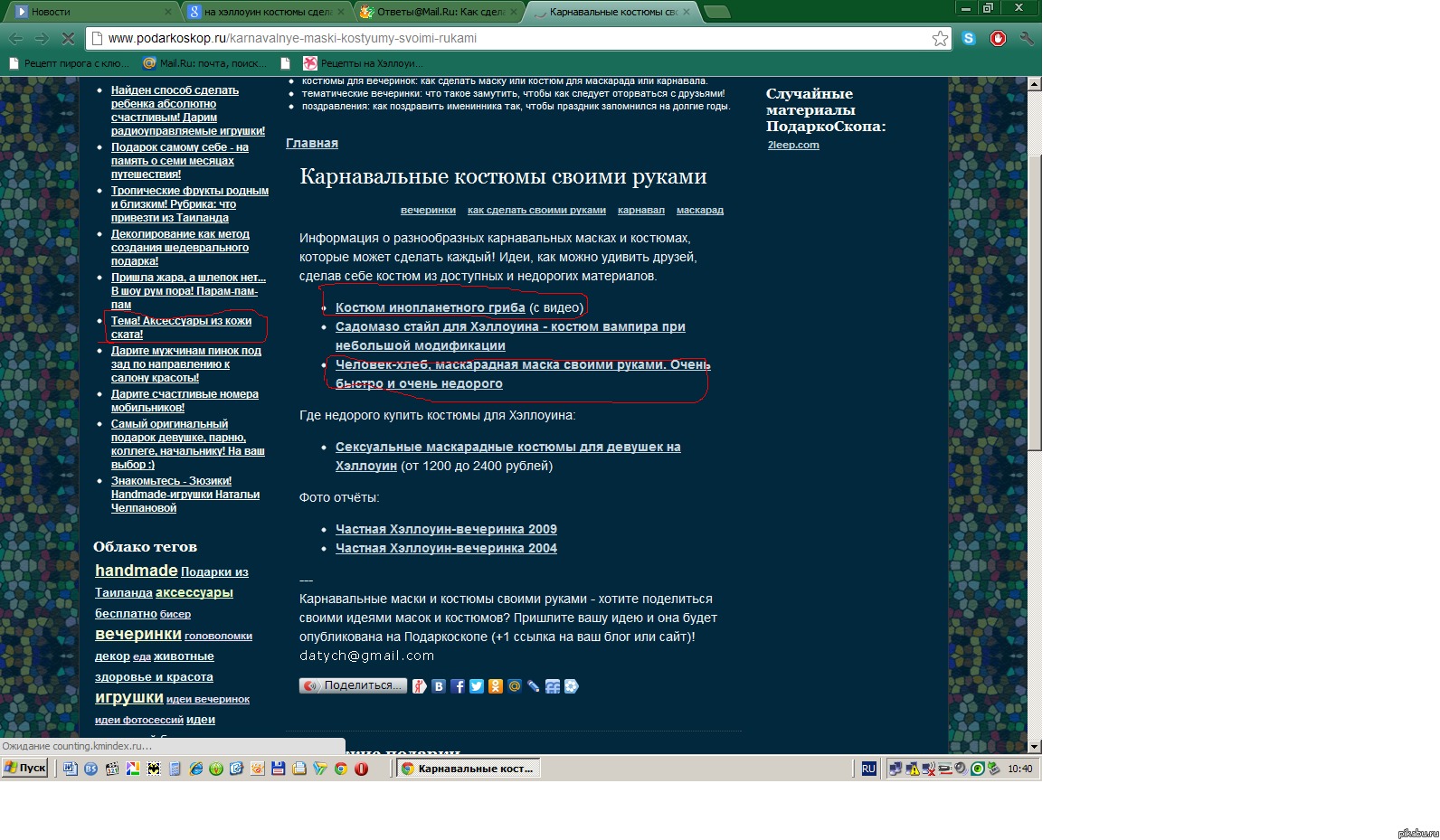Click the address bar URL
This screenshot has height=840, width=1440.
tap(292, 38)
